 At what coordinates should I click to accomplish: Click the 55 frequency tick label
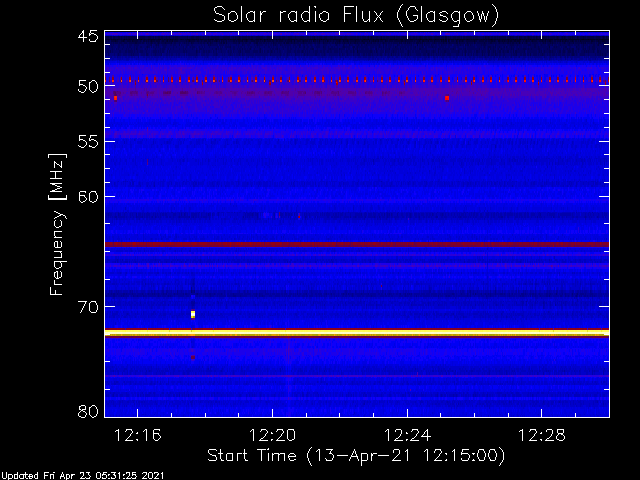88,142
